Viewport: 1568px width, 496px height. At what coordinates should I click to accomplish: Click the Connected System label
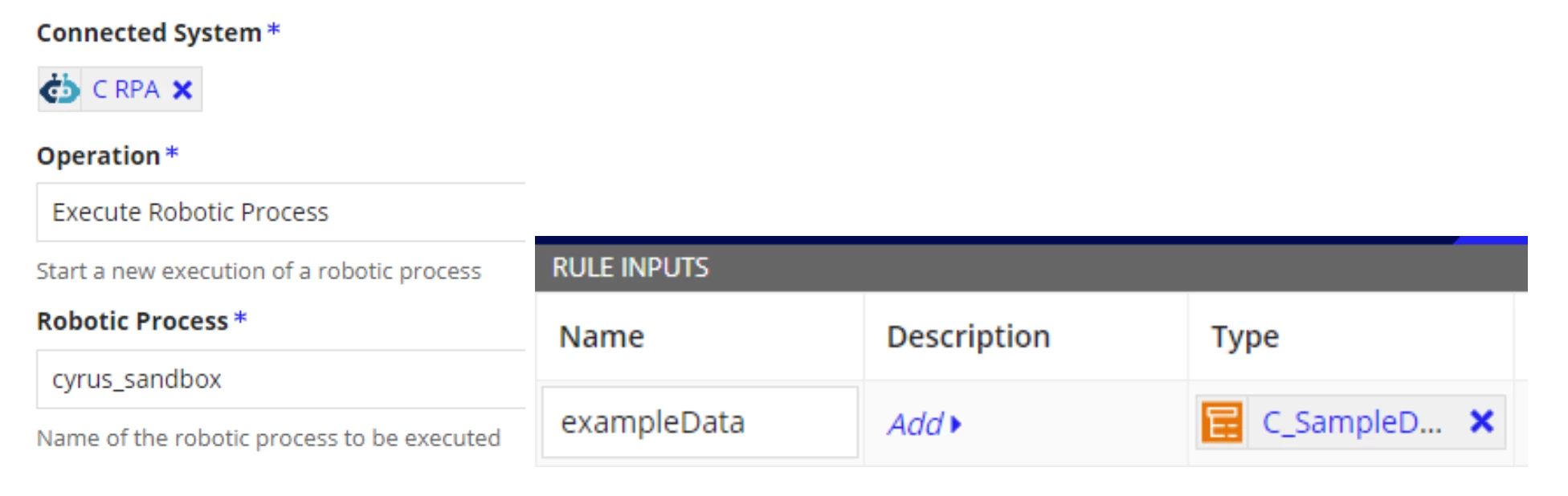[149, 33]
